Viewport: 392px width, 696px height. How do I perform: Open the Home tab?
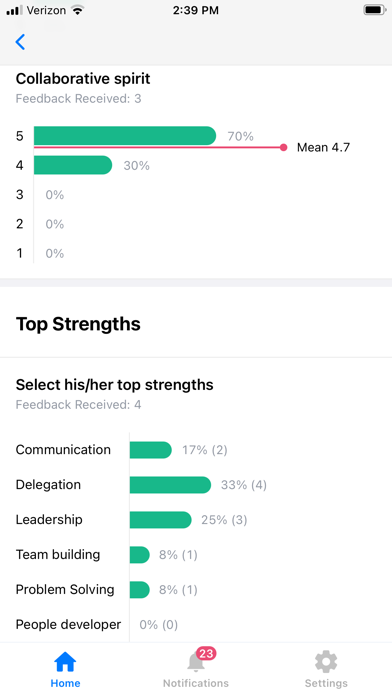pos(65,669)
